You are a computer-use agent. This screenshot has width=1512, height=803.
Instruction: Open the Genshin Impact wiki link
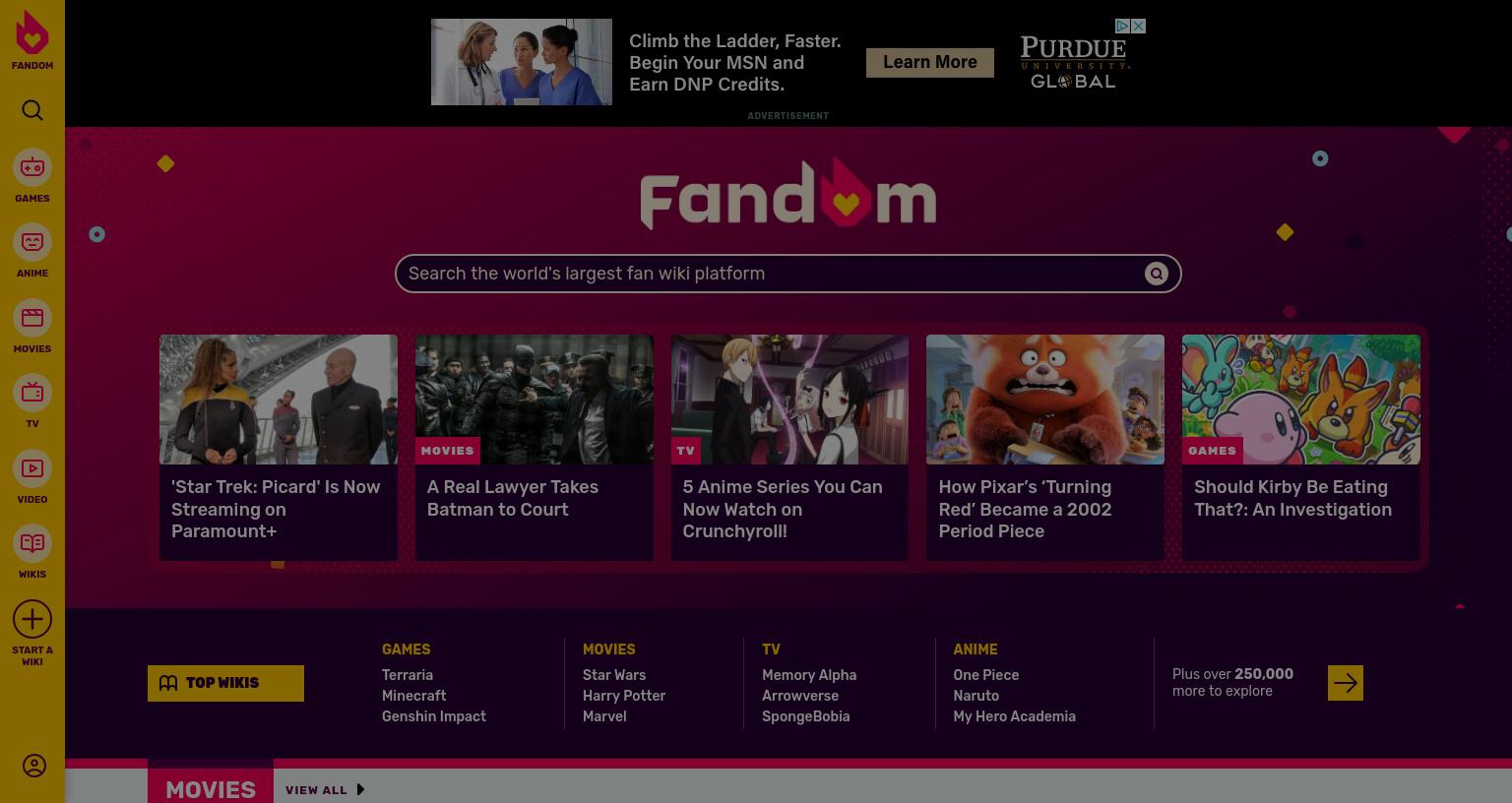coord(434,716)
